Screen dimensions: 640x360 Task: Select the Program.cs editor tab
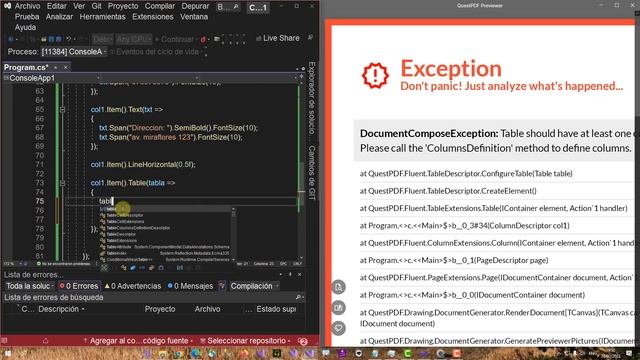[26, 67]
